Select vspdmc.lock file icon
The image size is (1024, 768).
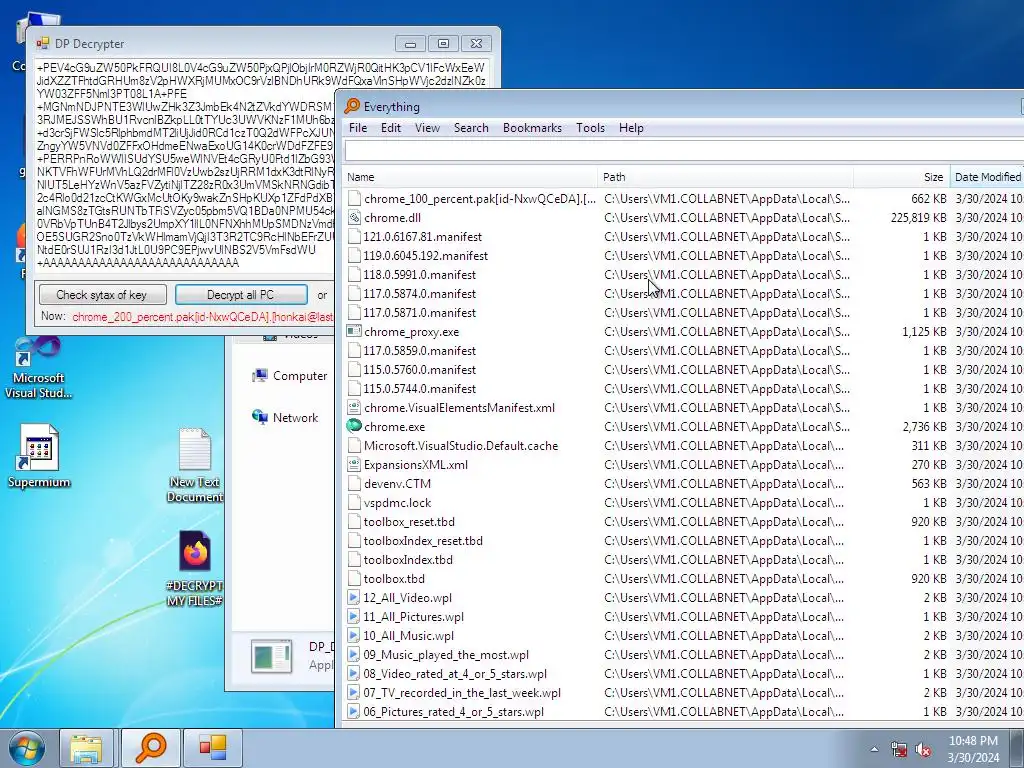coord(354,502)
